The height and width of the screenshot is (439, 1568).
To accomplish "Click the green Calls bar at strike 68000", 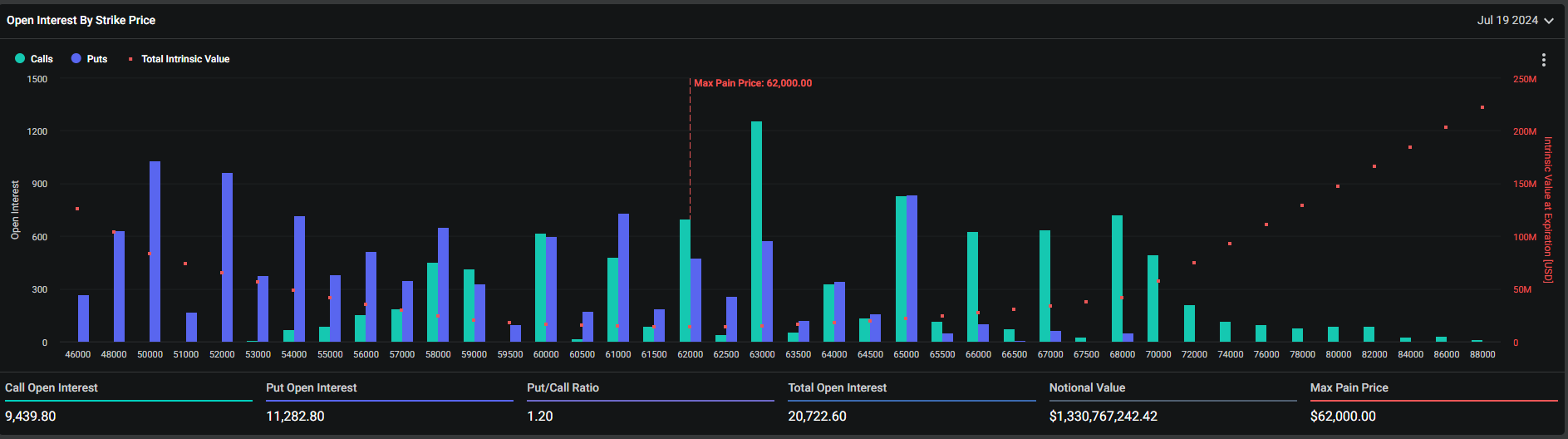I will tap(1117, 279).
